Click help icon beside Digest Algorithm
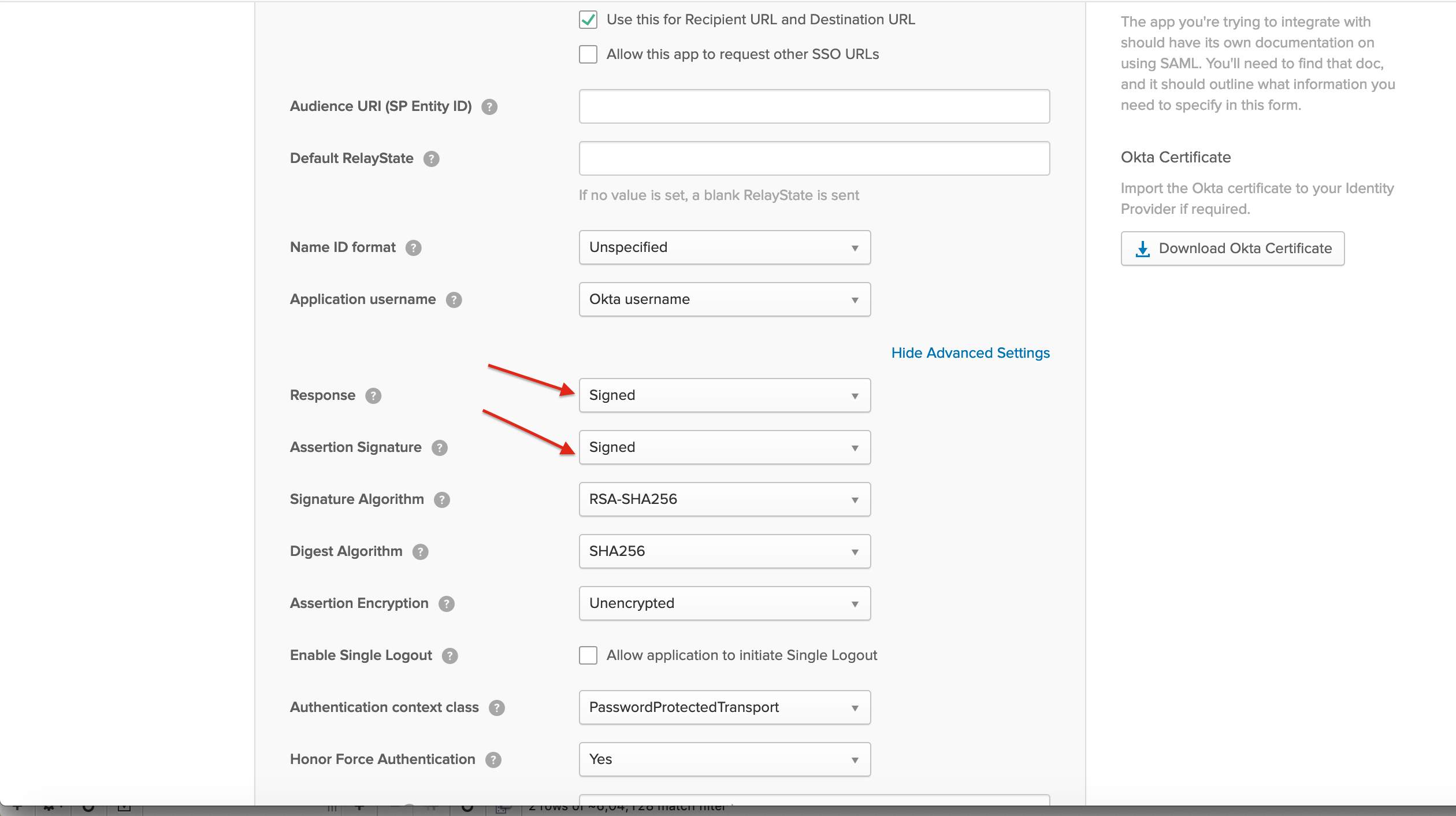Image resolution: width=1456 pixels, height=816 pixels. click(420, 552)
